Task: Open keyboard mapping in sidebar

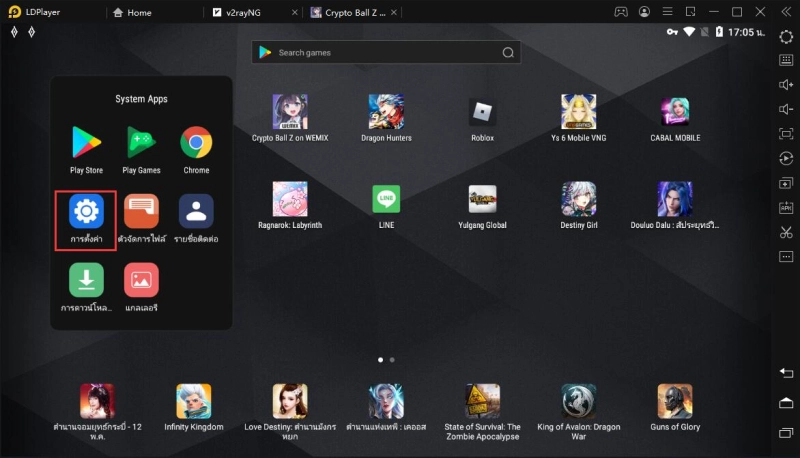Action: [786, 60]
